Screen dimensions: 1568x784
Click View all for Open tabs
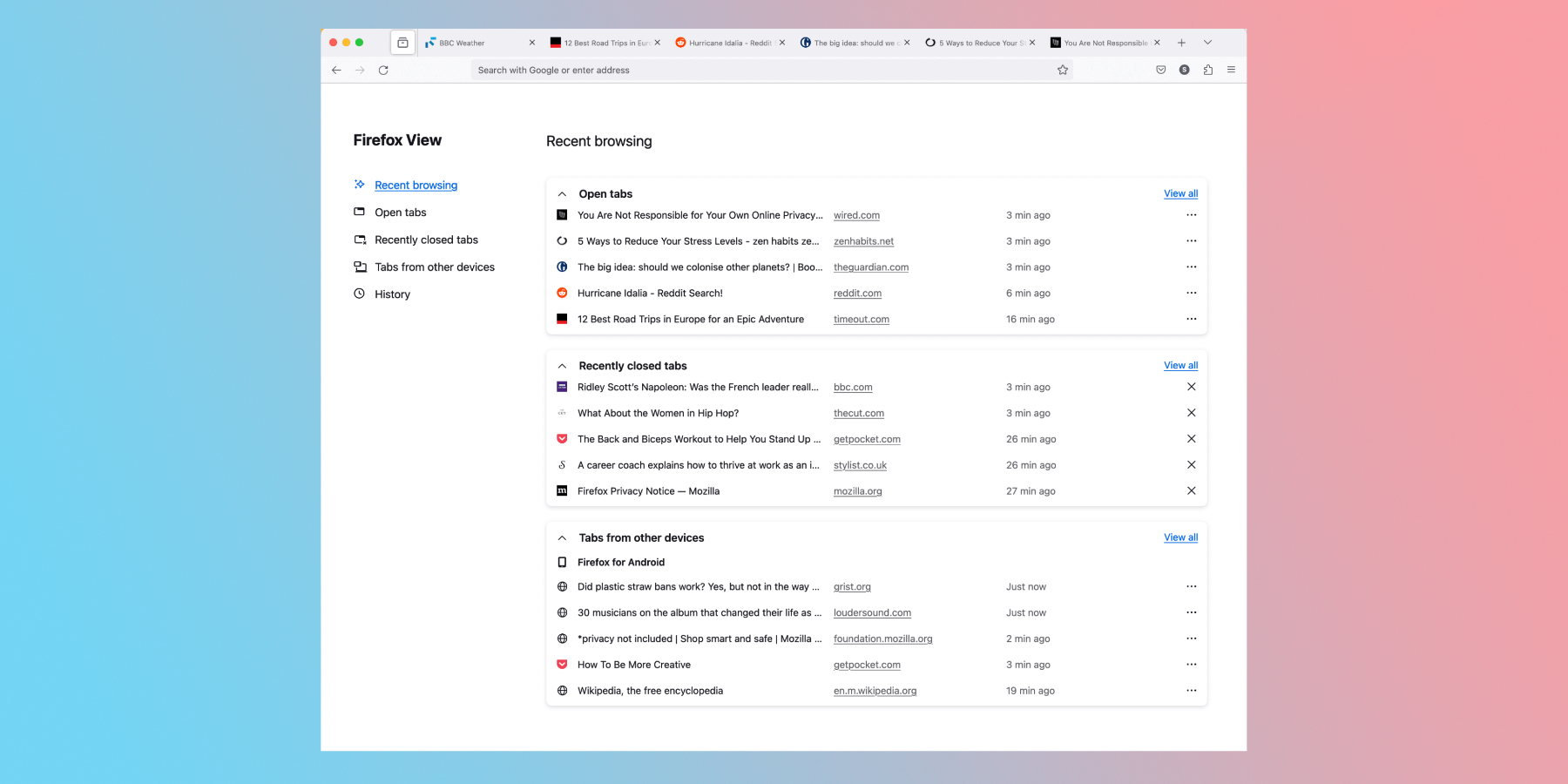pos(1180,193)
